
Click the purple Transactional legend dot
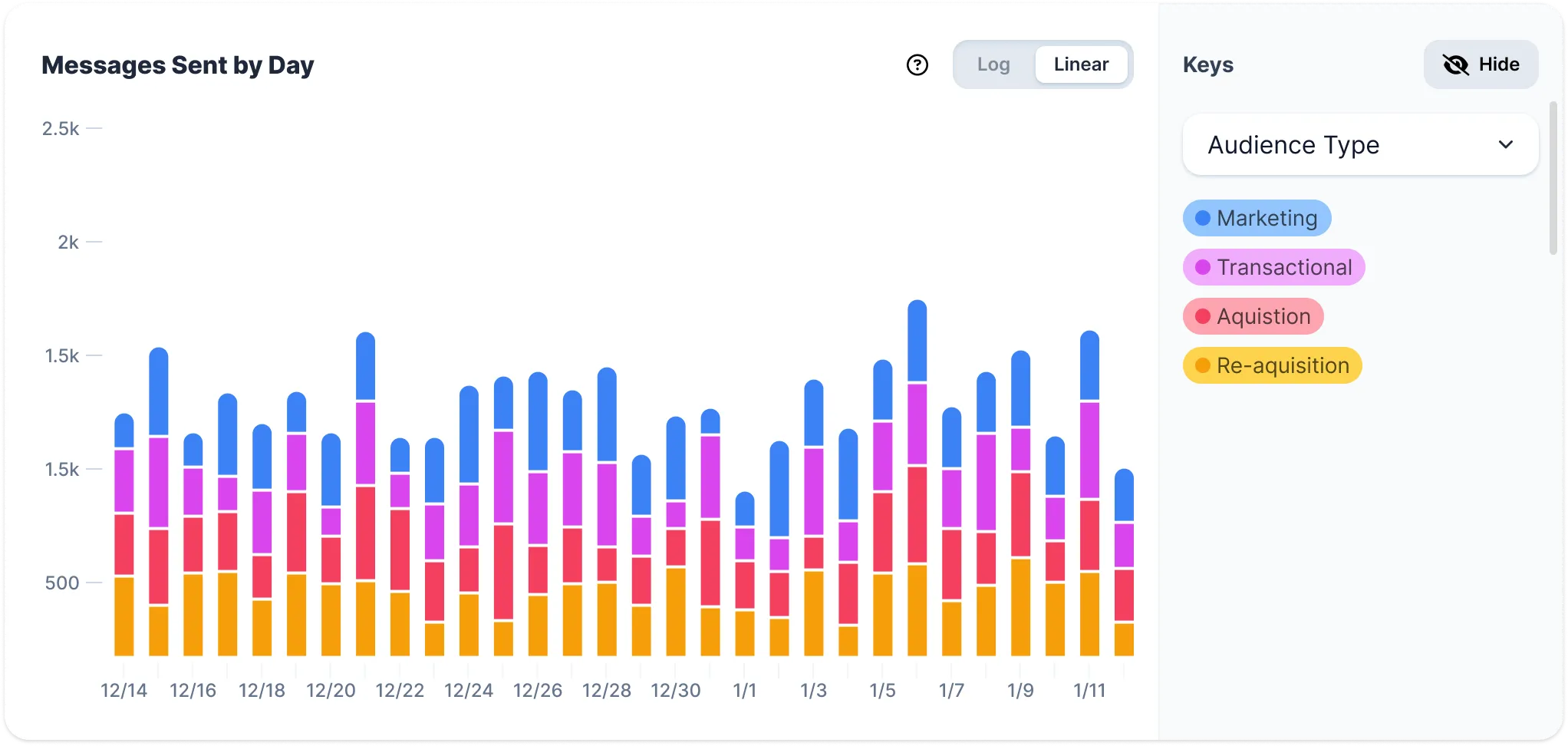tap(1203, 268)
